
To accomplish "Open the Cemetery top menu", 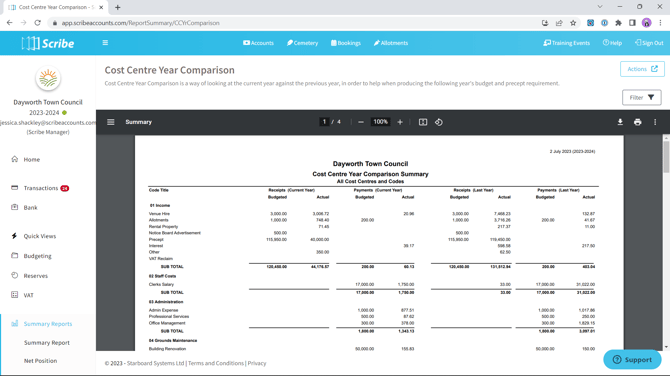I will click(x=303, y=43).
